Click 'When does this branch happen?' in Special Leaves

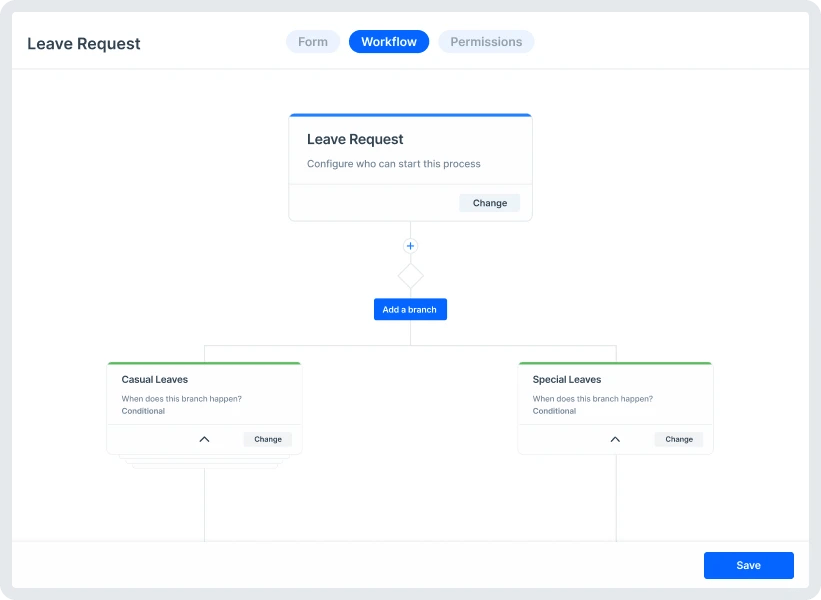click(593, 399)
